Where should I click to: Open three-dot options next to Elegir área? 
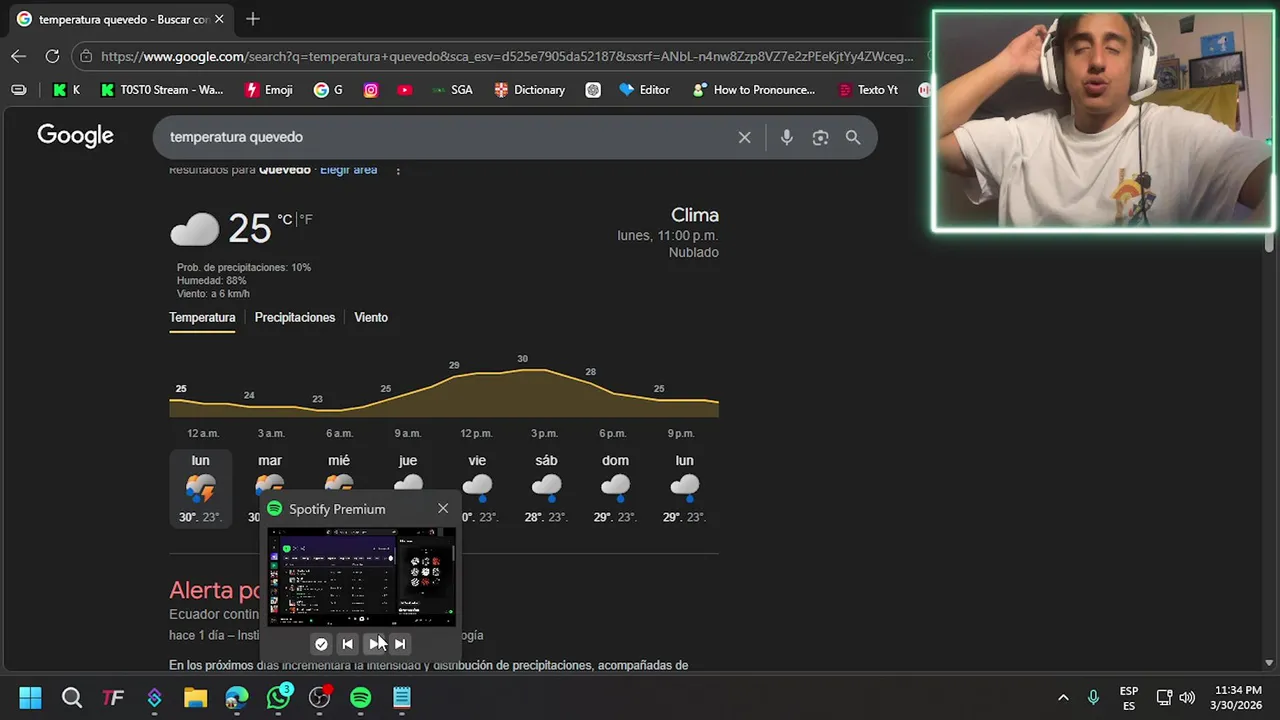point(398,170)
